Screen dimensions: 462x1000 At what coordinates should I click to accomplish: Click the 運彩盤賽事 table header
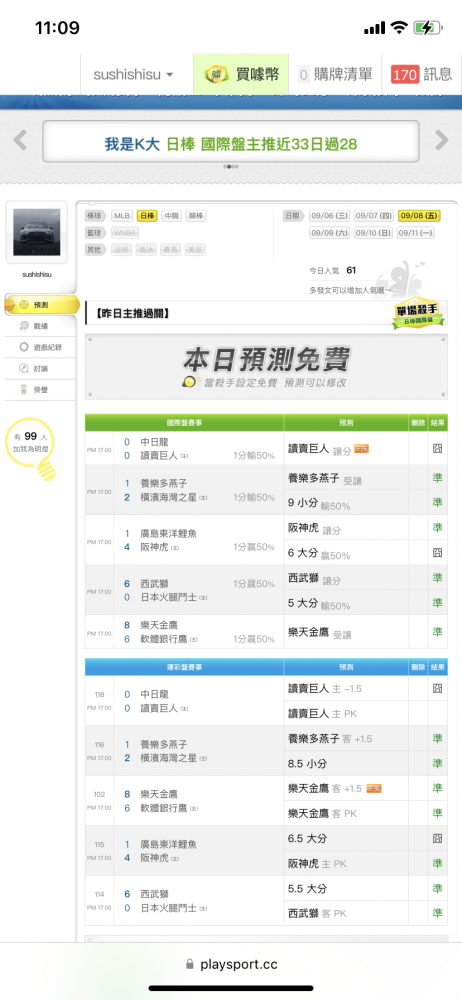184,667
